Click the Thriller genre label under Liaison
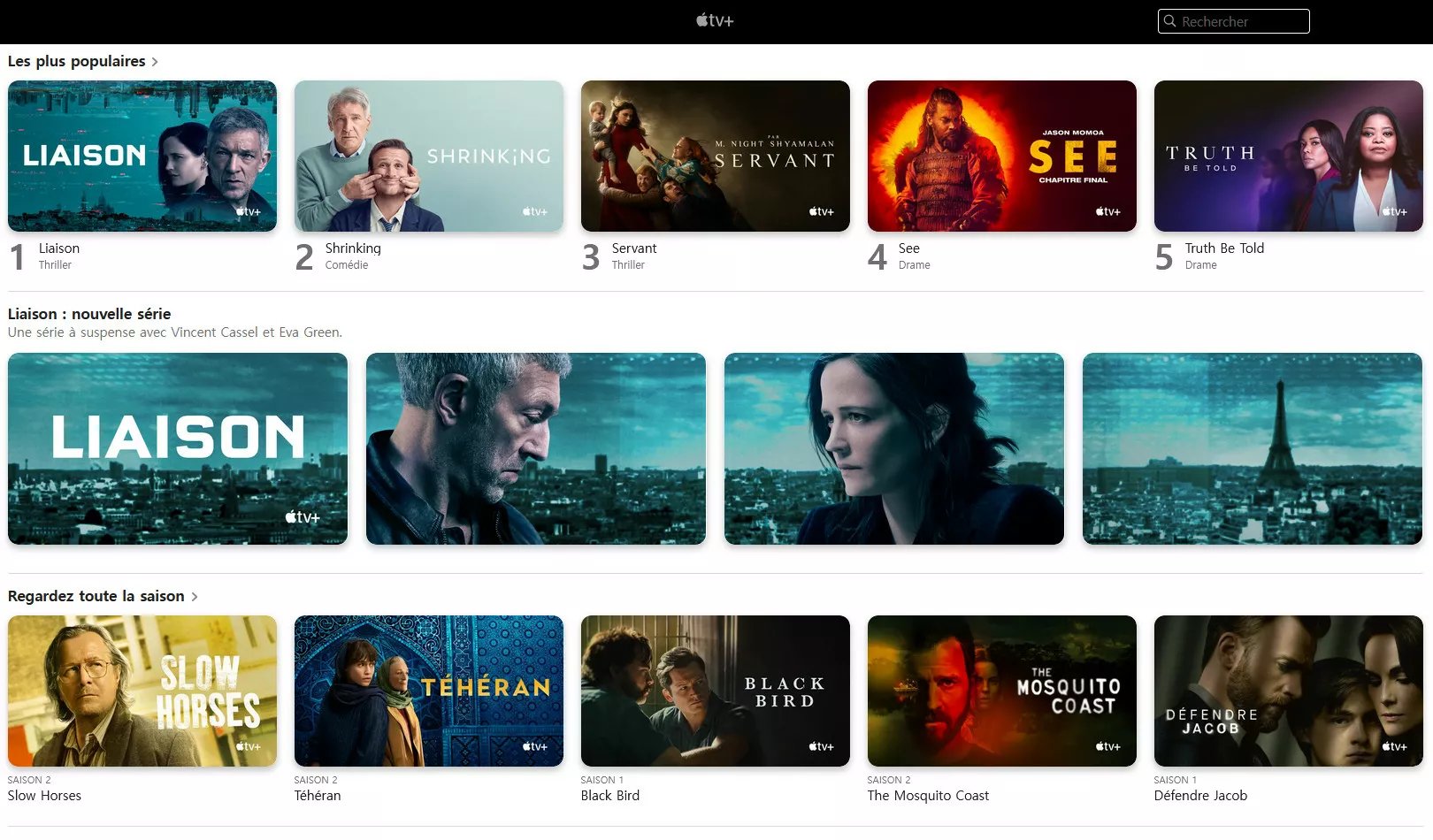Screen dimensions: 1433x840 click(x=55, y=265)
